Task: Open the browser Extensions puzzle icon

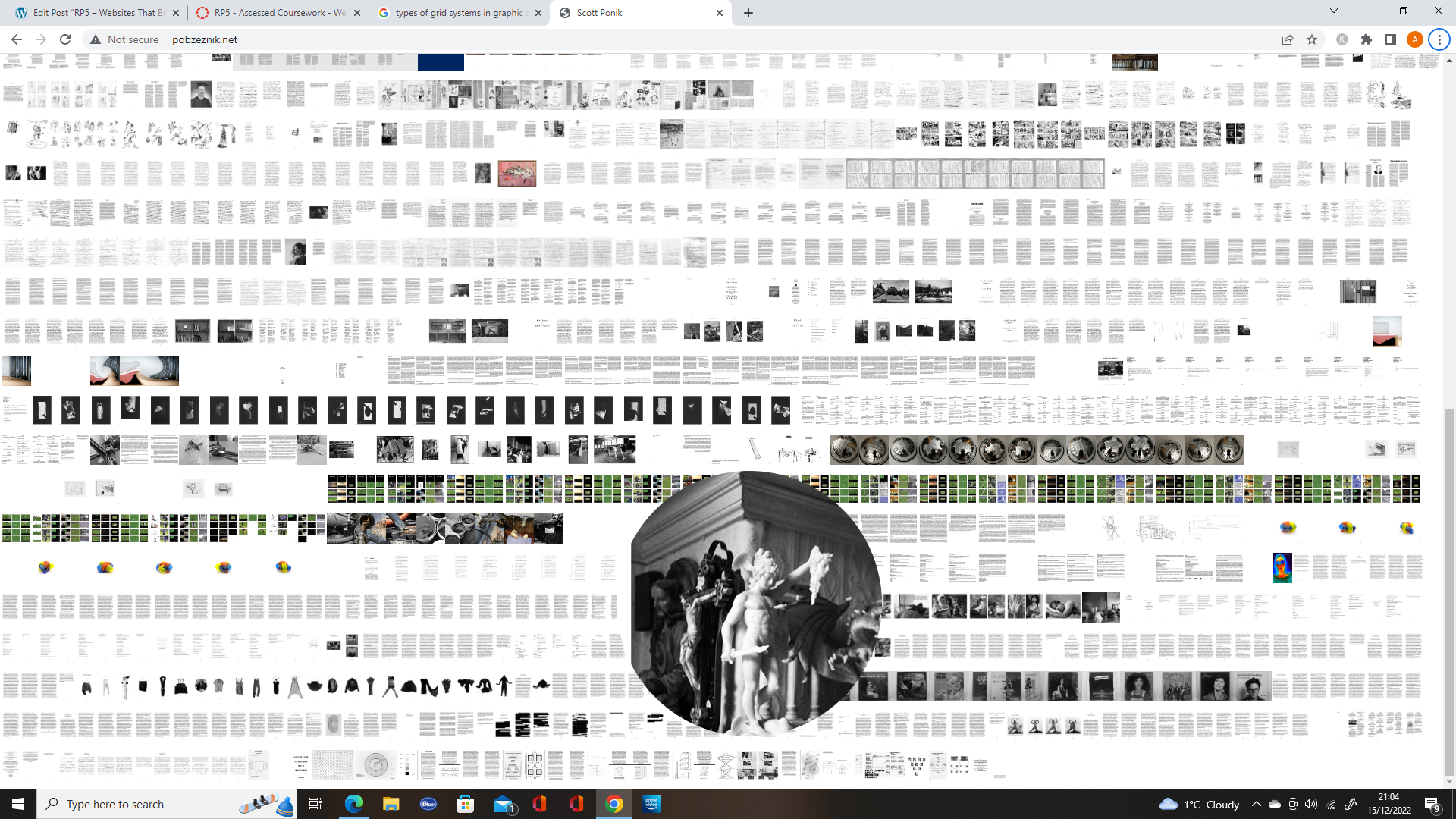Action: pos(1367,39)
